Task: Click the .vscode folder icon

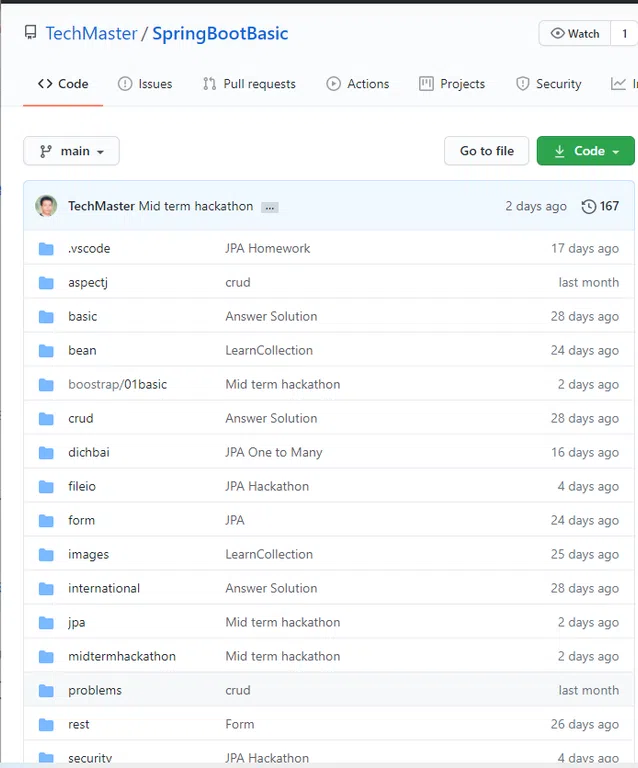Action: click(x=46, y=249)
